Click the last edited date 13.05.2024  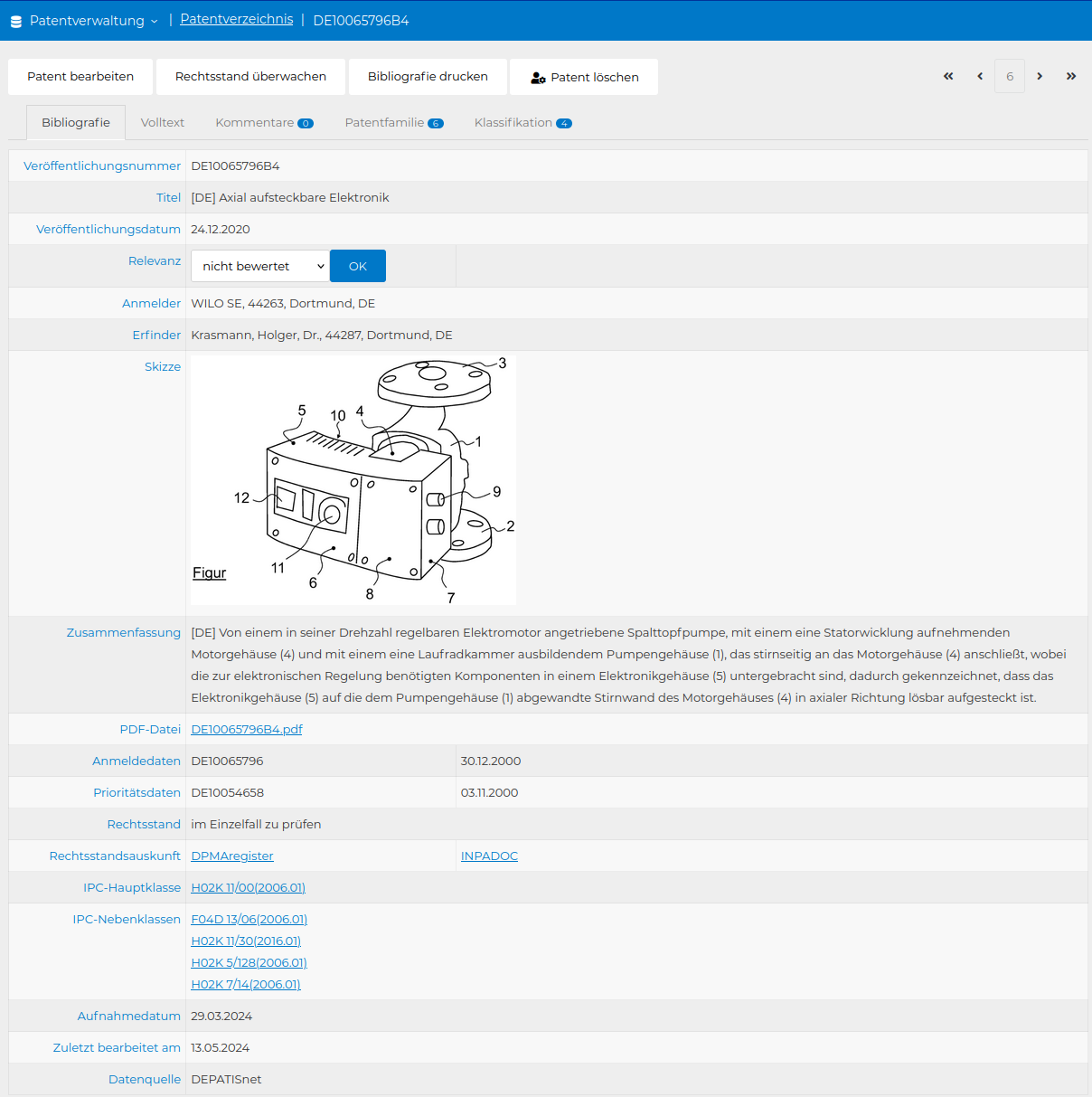pyautogui.click(x=221, y=1047)
